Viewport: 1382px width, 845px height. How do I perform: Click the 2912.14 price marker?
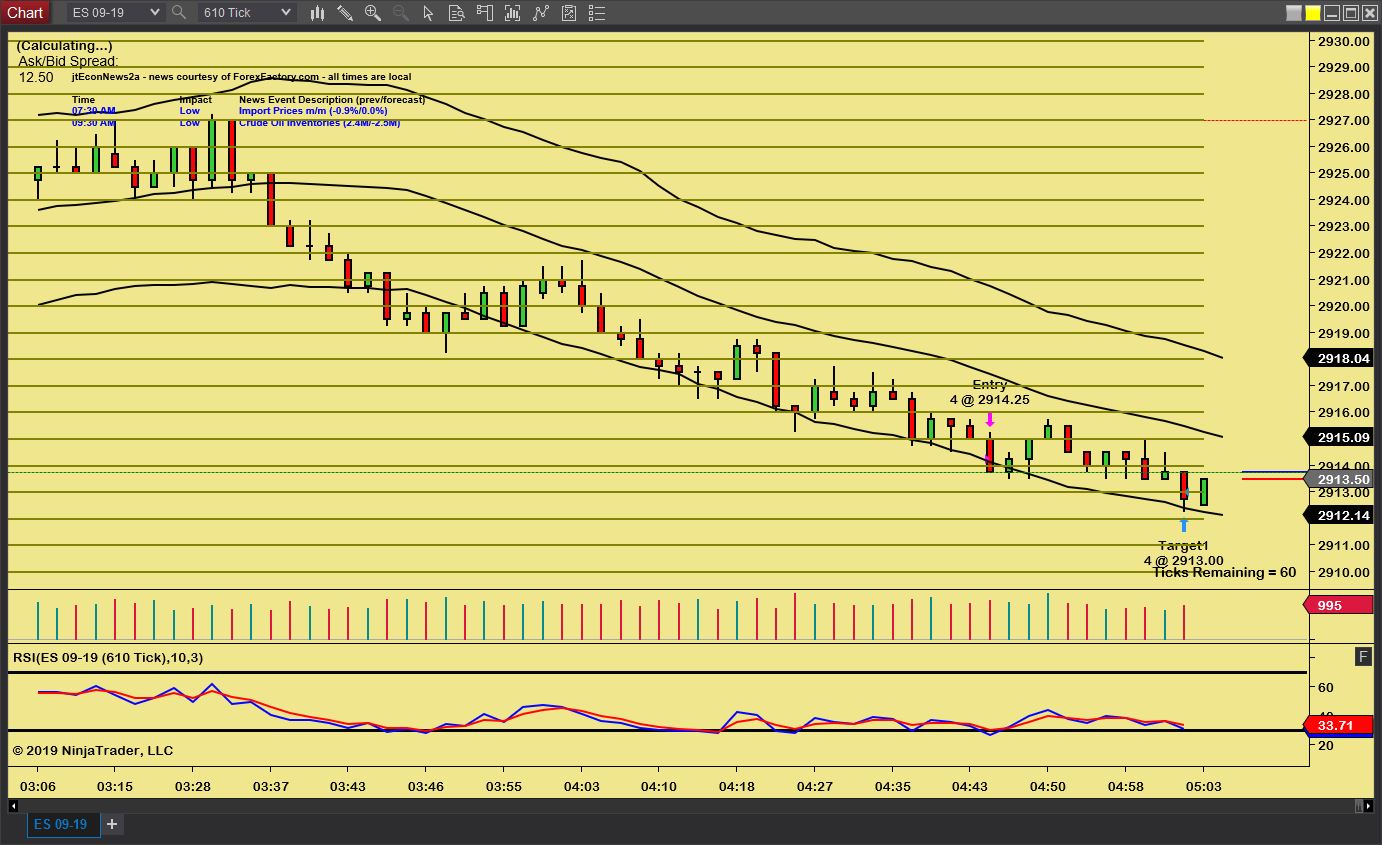tap(1340, 515)
